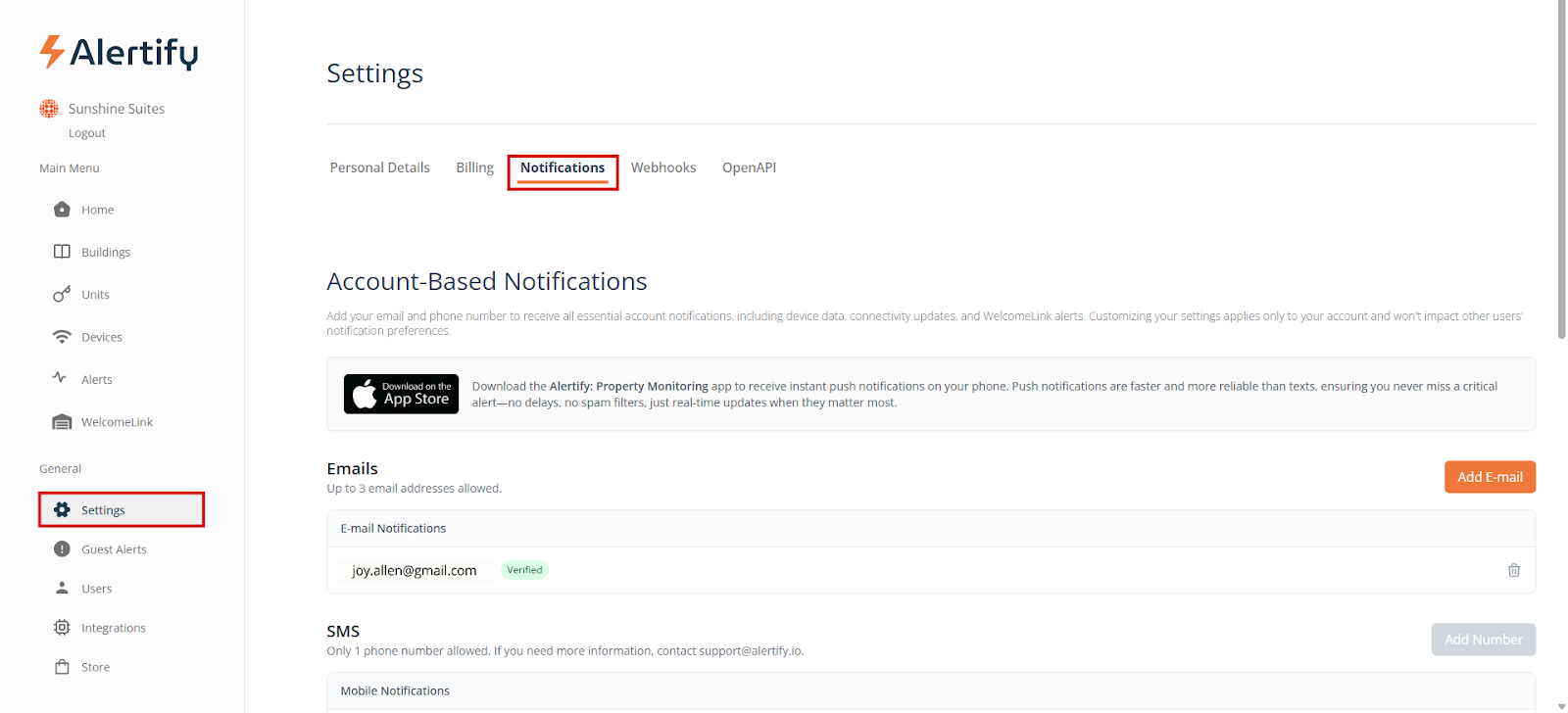
Task: Delete joy.allen@gmail.com with trash icon
Action: click(x=1513, y=570)
